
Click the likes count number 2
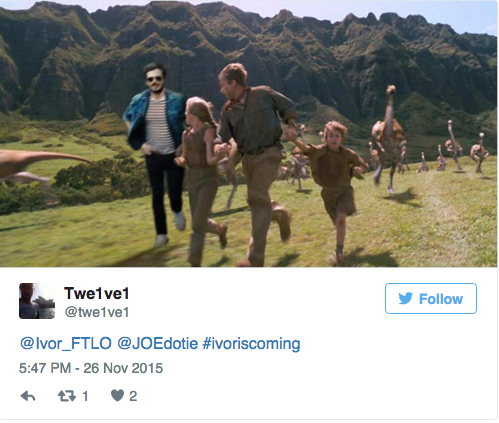[x=133, y=396]
